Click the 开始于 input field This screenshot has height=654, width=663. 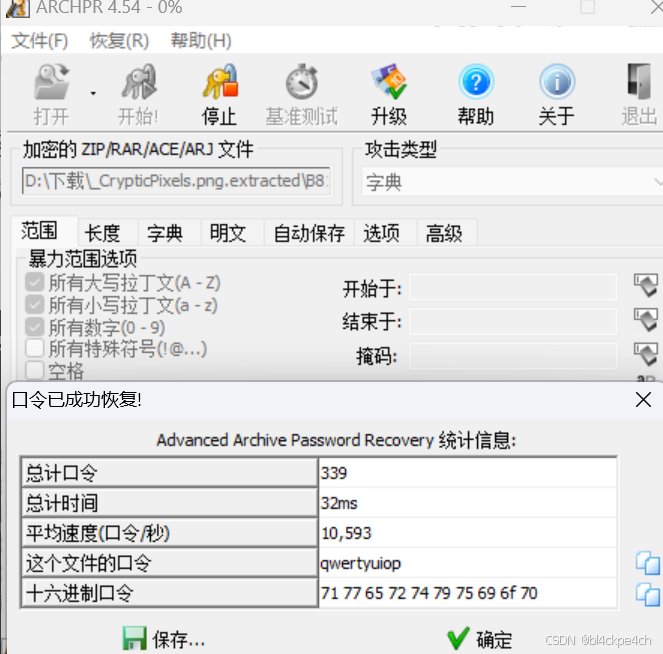click(513, 288)
